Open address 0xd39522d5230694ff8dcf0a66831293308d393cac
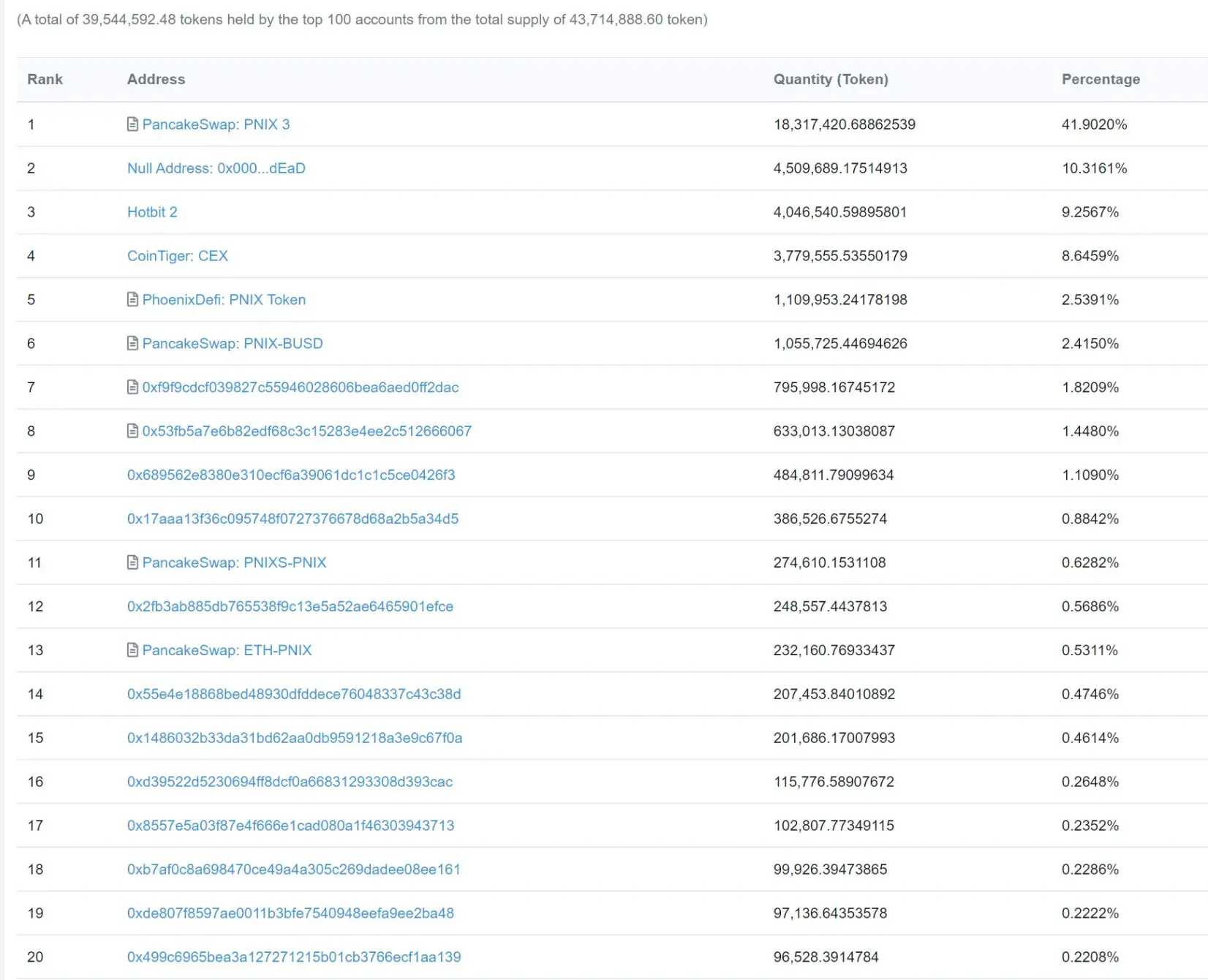The height and width of the screenshot is (980, 1208). 290,783
